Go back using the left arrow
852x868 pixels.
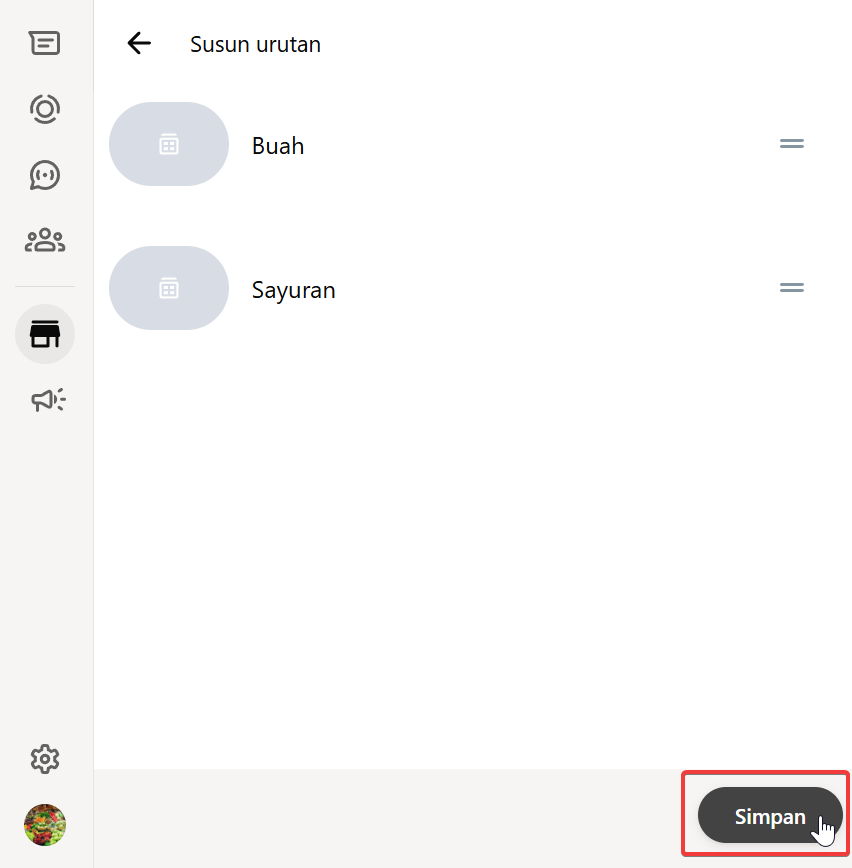tap(139, 43)
